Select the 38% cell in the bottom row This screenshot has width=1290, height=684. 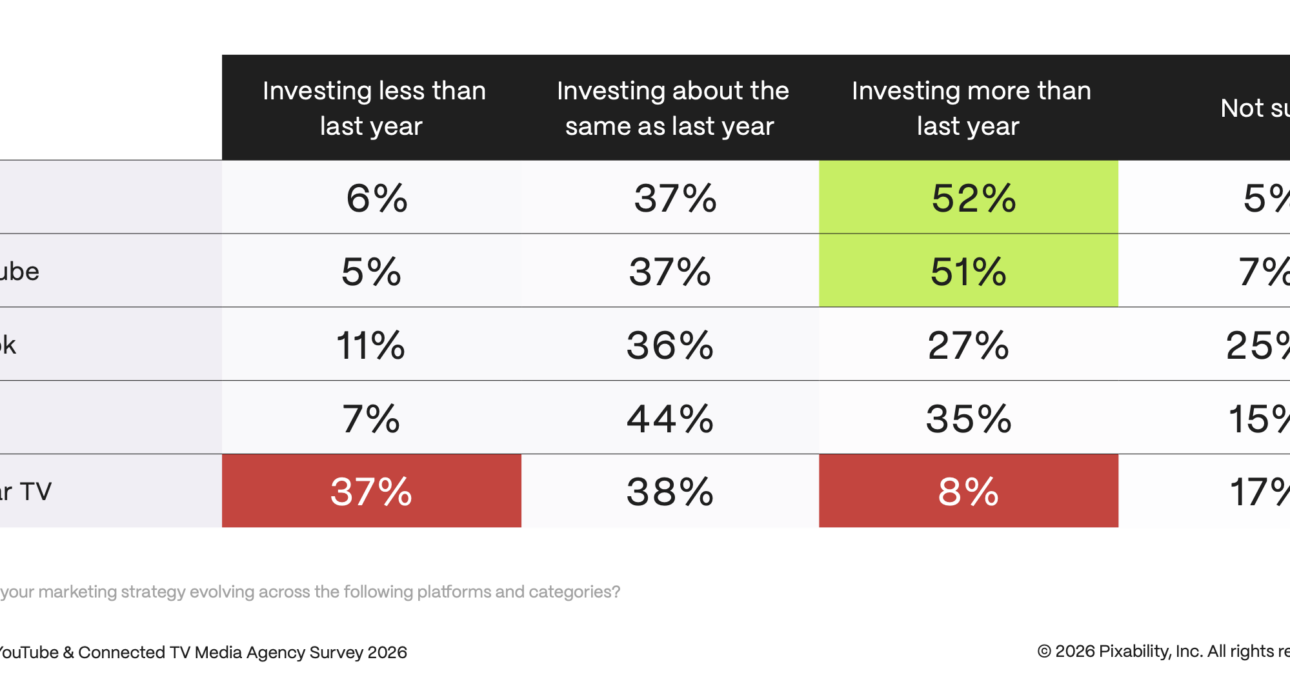[x=670, y=491]
